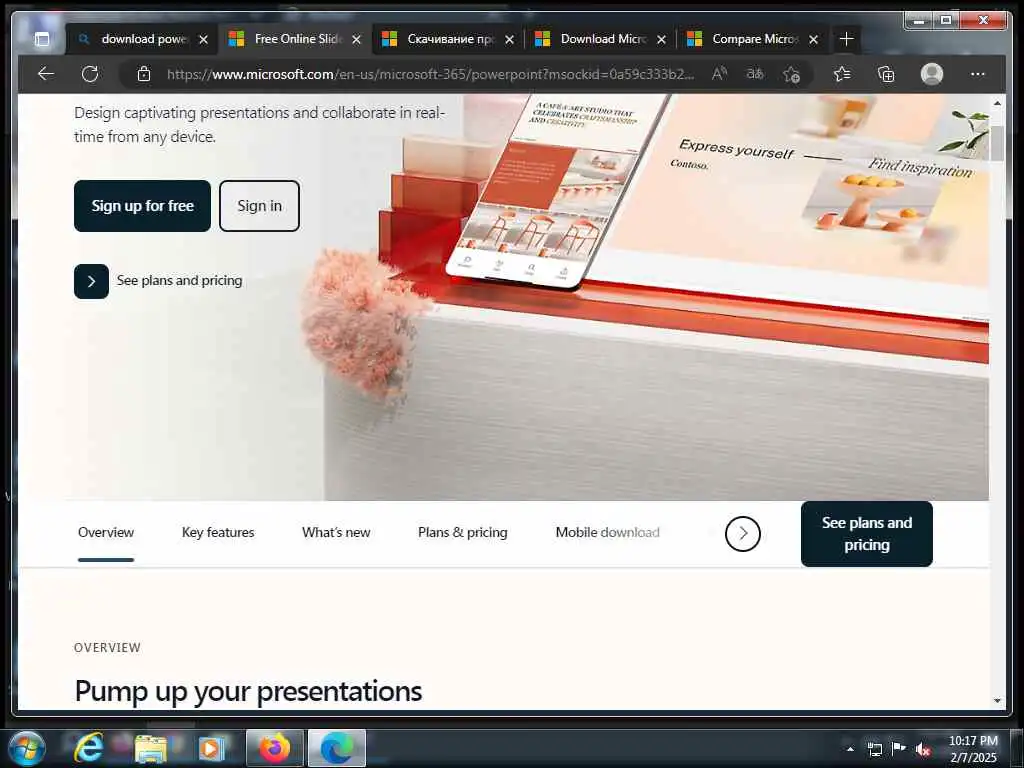Add this page to favorites star icon
The height and width of the screenshot is (768, 1024).
click(x=792, y=74)
